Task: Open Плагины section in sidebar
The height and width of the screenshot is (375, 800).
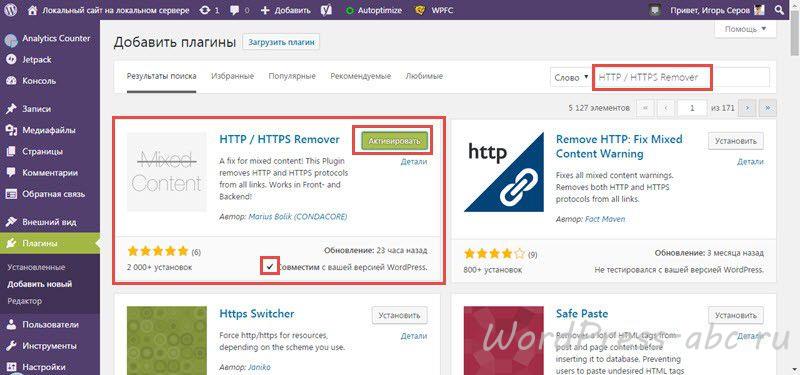Action: 50,244
